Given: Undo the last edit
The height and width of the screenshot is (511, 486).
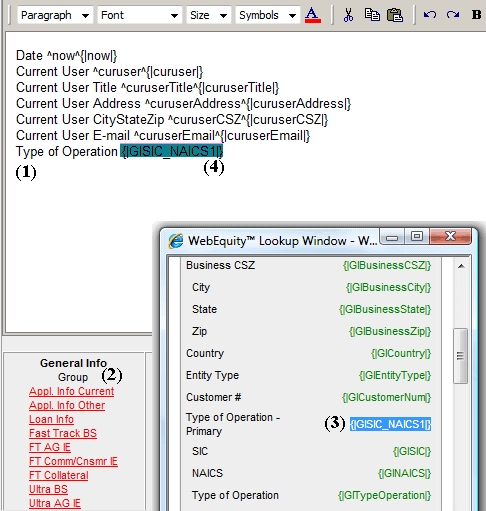Looking at the screenshot, I should point(430,15).
